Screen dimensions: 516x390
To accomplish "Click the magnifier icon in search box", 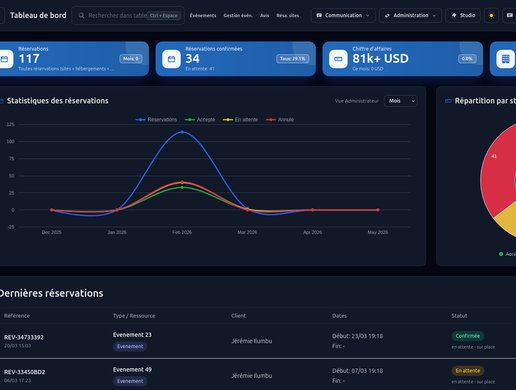I will click(81, 15).
